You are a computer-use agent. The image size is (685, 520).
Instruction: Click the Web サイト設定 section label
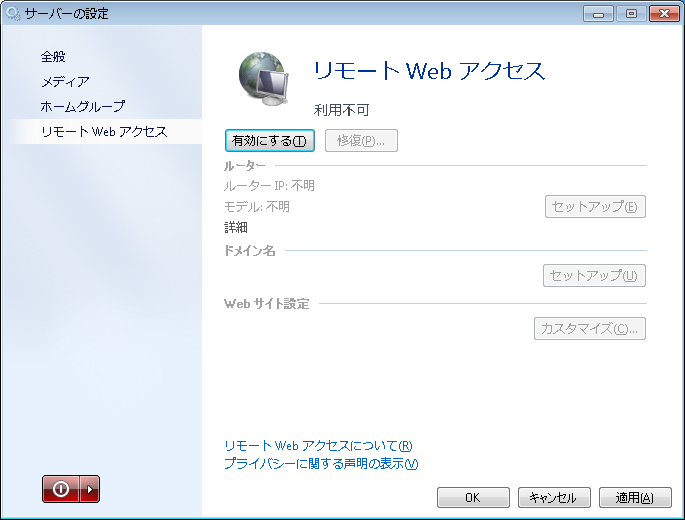click(266, 304)
